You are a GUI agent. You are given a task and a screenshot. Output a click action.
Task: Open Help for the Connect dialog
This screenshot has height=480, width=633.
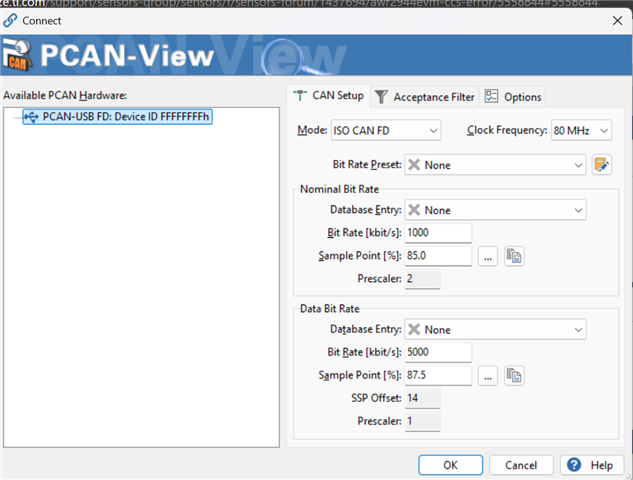592,465
